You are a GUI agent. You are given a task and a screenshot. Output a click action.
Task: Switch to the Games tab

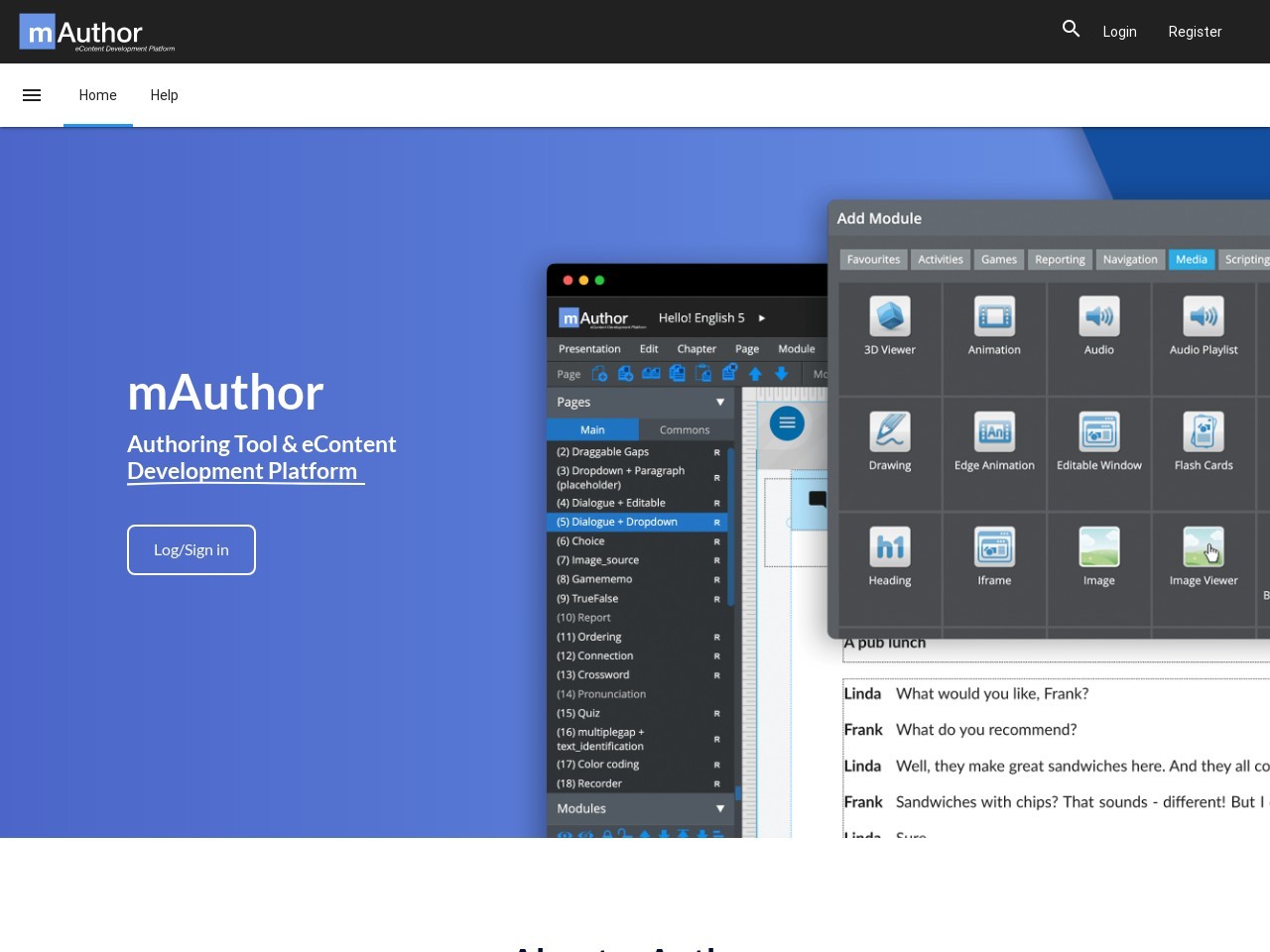coord(999,259)
